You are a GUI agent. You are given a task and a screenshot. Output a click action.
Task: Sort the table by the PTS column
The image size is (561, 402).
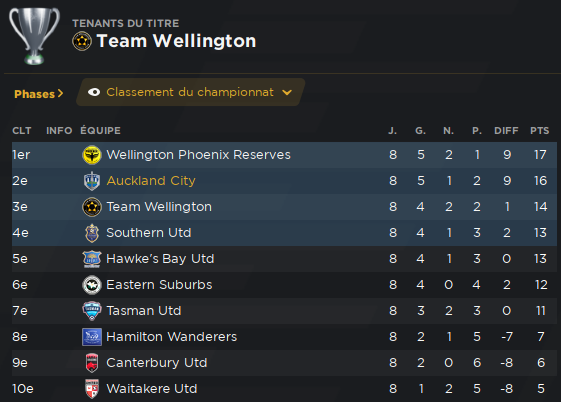[540, 131]
